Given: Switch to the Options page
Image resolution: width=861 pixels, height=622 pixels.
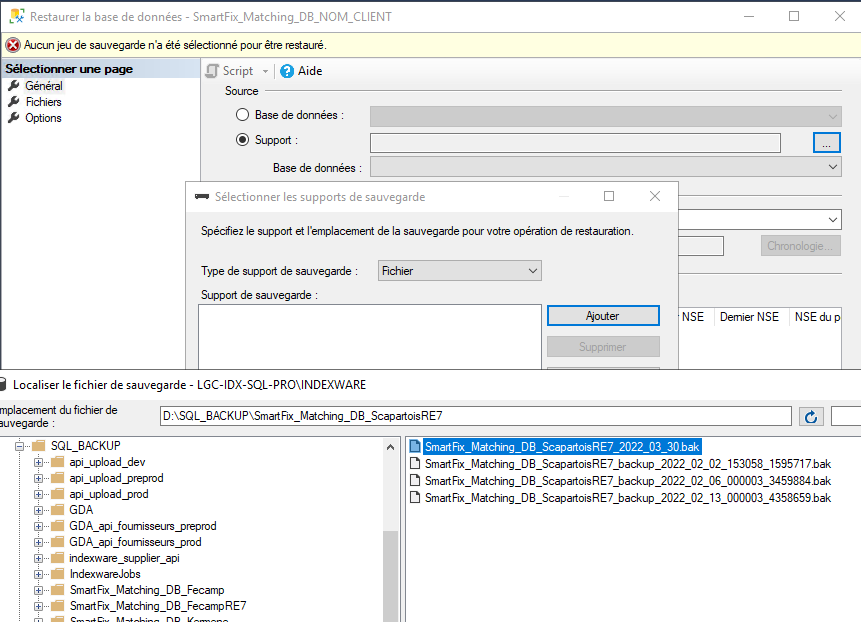Looking at the screenshot, I should pyautogui.click(x=44, y=117).
